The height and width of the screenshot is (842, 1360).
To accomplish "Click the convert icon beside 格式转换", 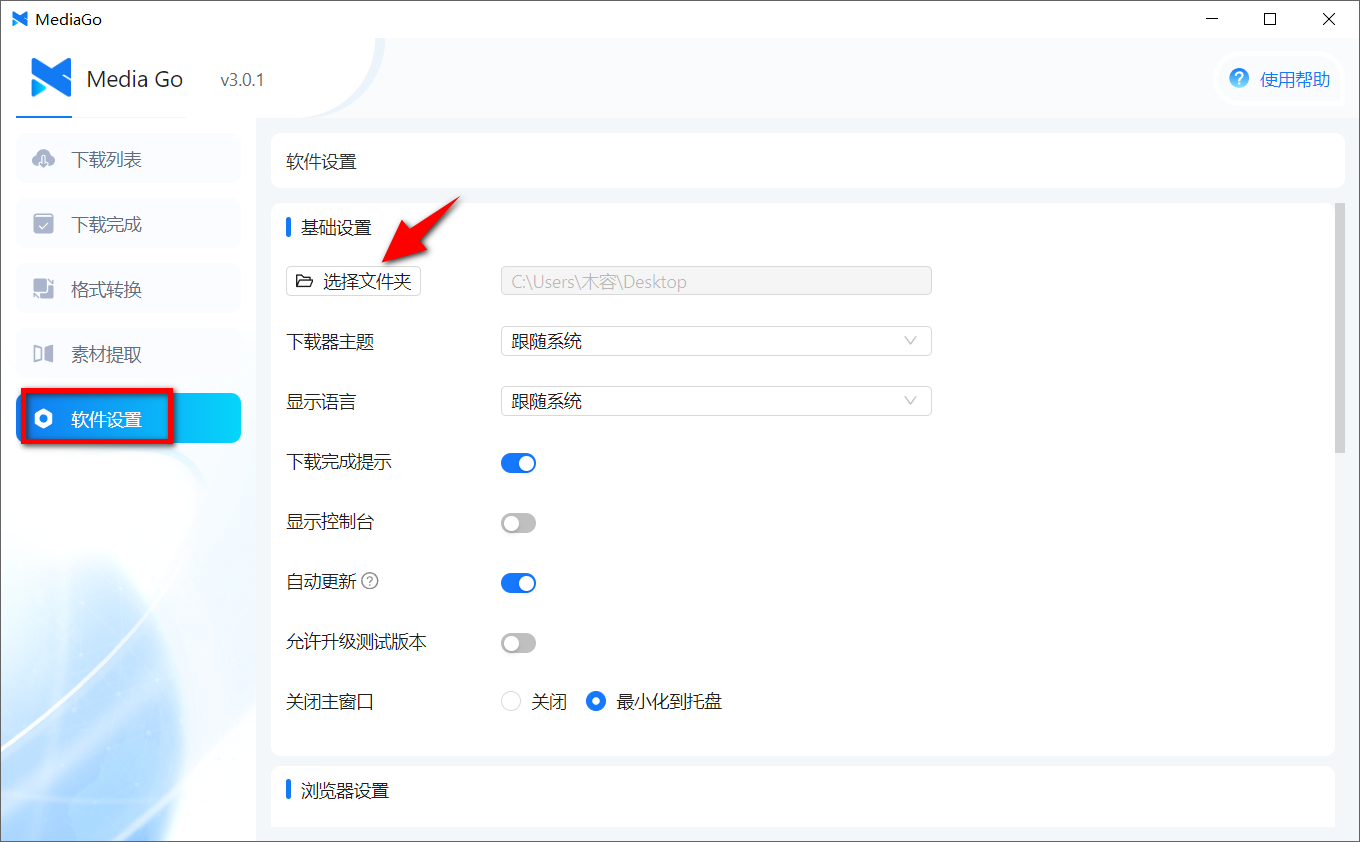I will 43,289.
